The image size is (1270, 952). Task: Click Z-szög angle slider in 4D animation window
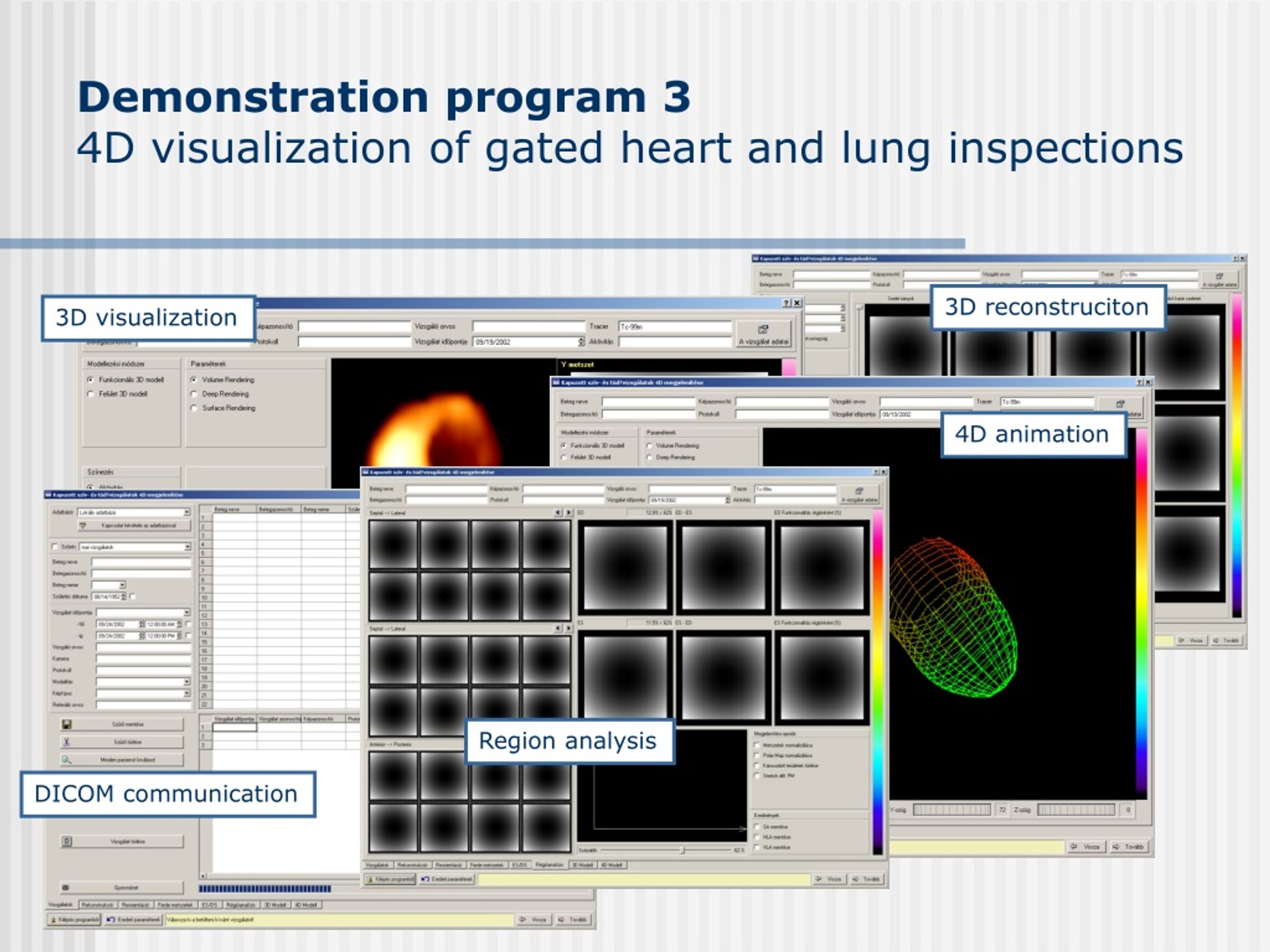coord(1076,810)
